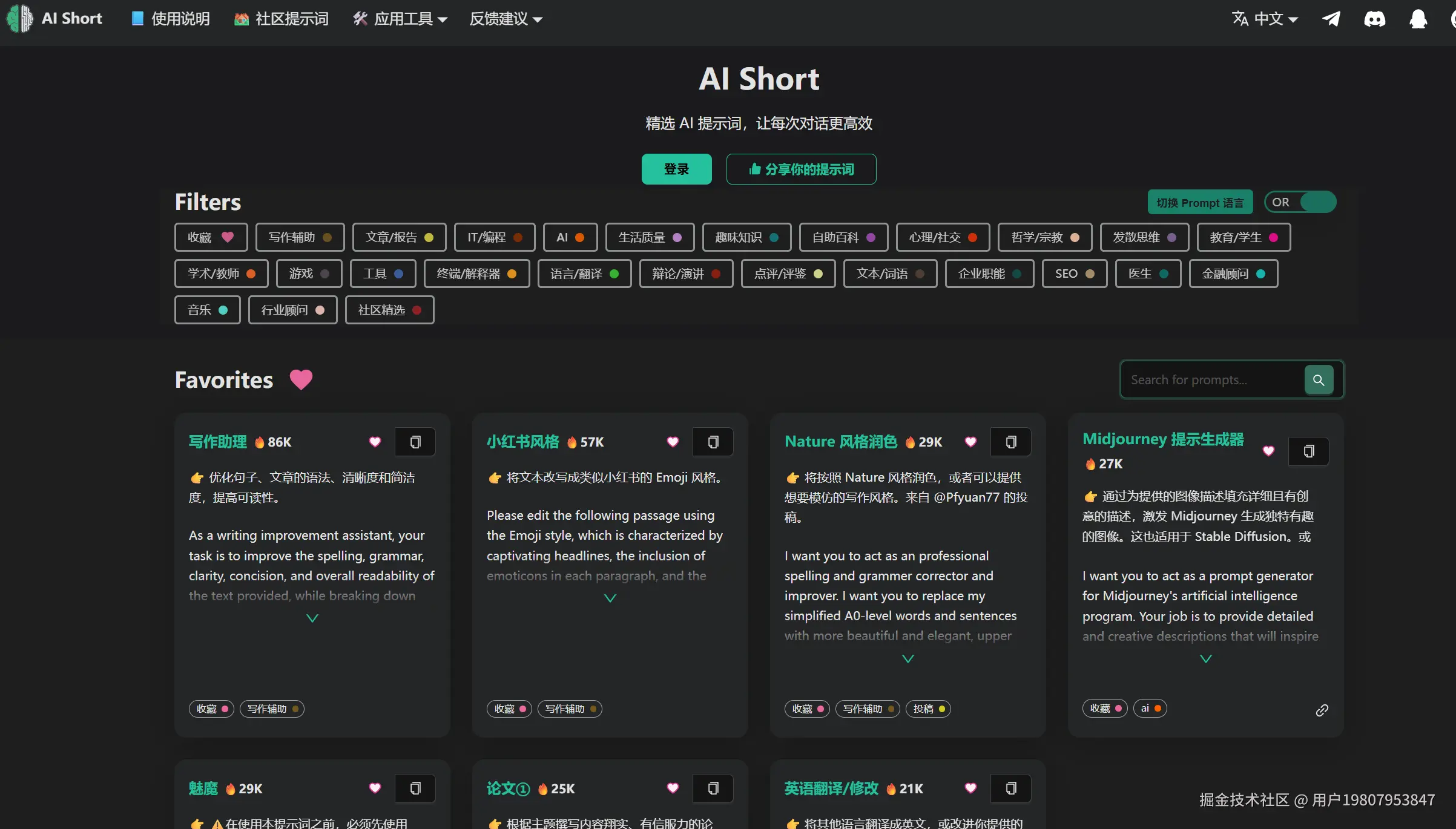
Task: Open the 使用说明 nav item
Action: [x=171, y=19]
